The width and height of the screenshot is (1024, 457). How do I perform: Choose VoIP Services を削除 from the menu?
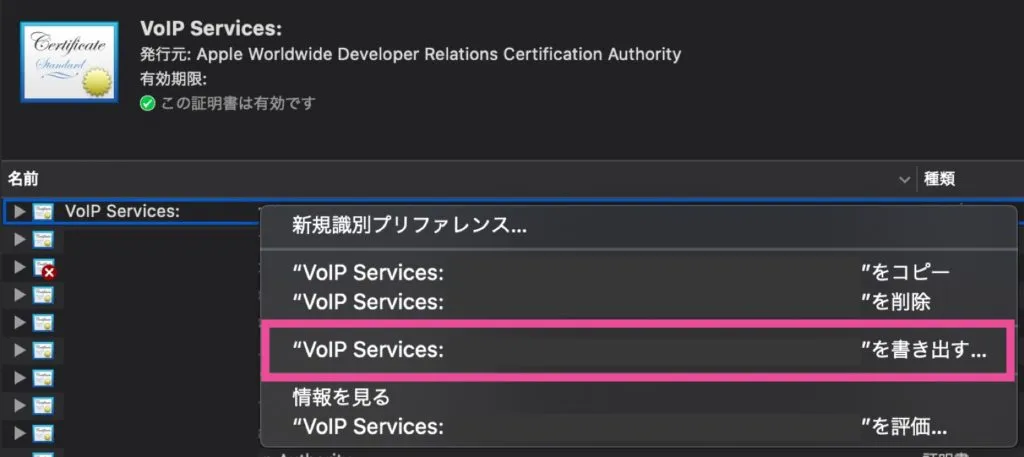click(x=620, y=301)
